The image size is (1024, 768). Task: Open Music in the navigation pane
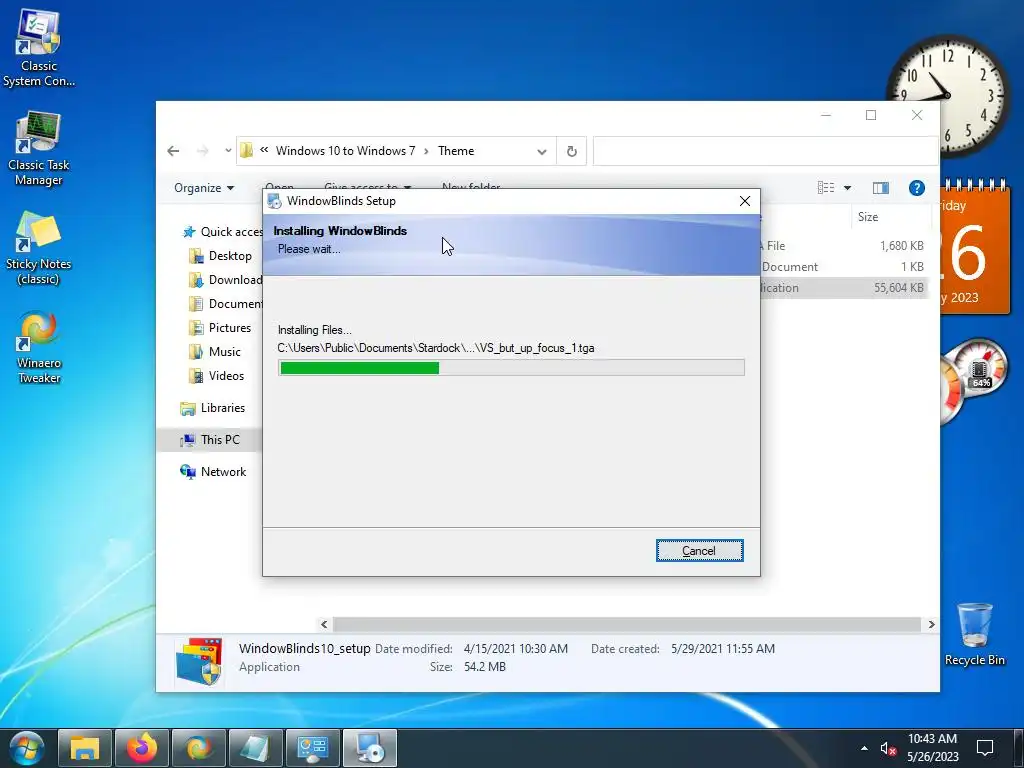215,352
